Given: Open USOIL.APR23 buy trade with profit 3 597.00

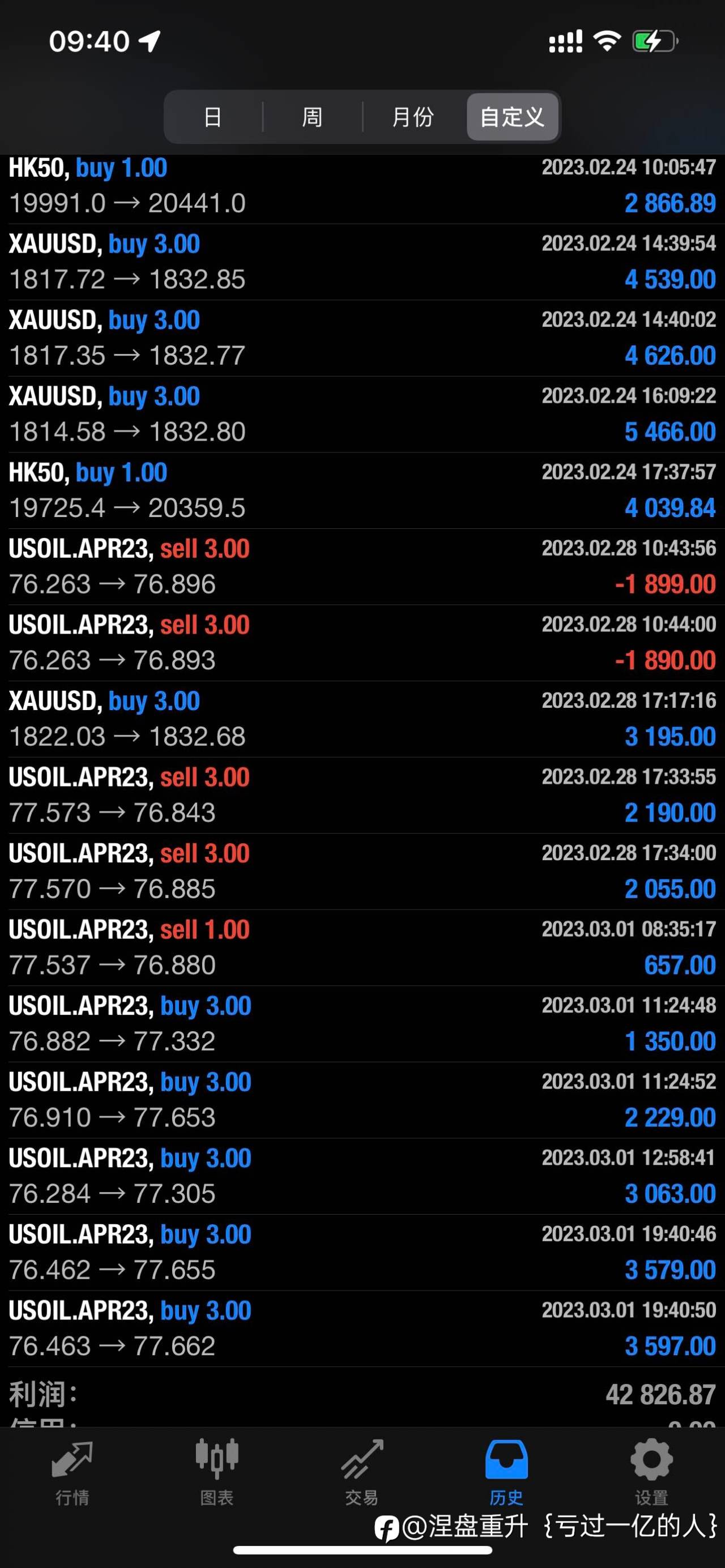Looking at the screenshot, I should point(362,1329).
